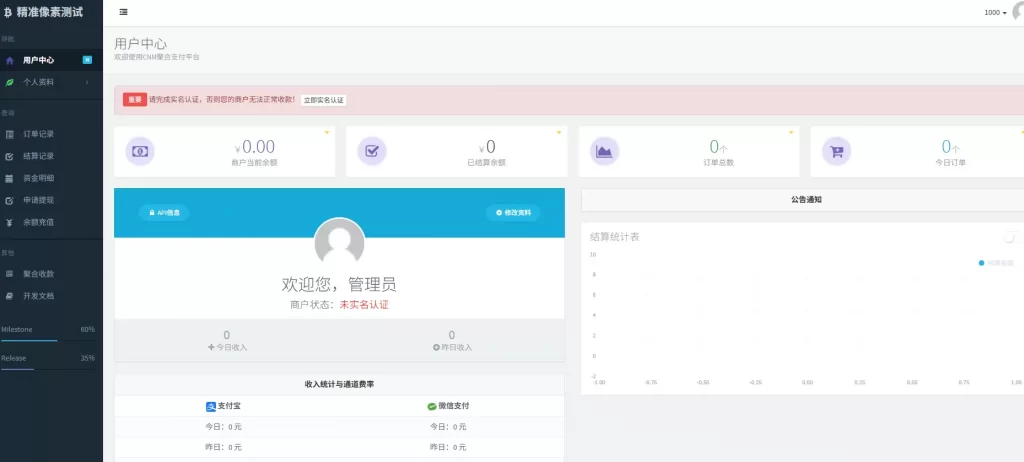The height and width of the screenshot is (462, 1024).
Task: Open 余额充值 in the sidebar
Action: point(51,222)
